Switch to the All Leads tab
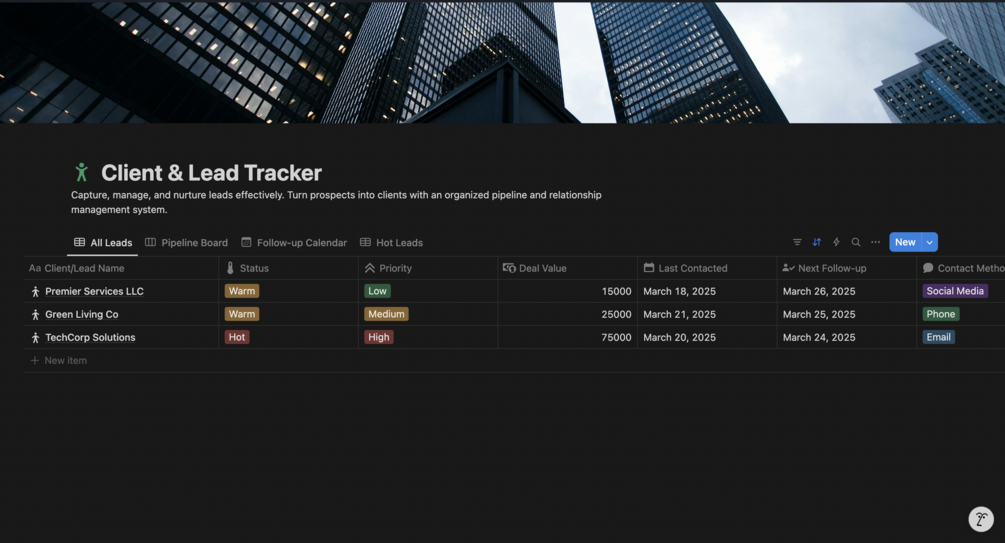1005x543 pixels. click(103, 242)
